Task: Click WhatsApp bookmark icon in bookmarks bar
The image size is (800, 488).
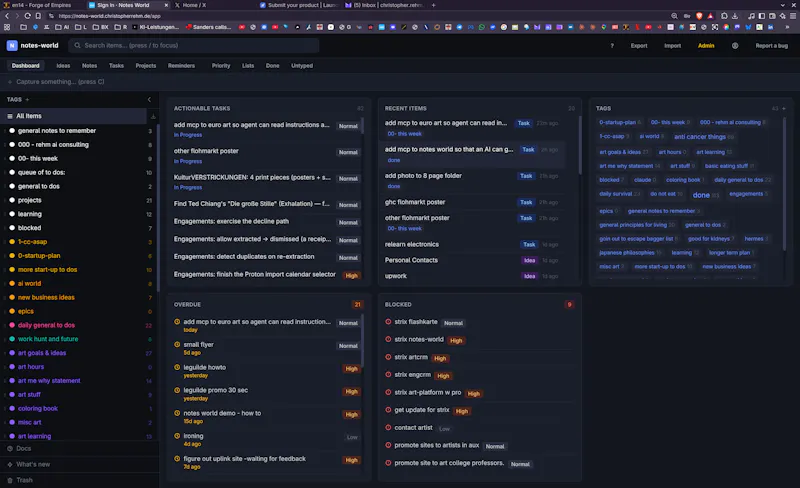Action: 482,27
